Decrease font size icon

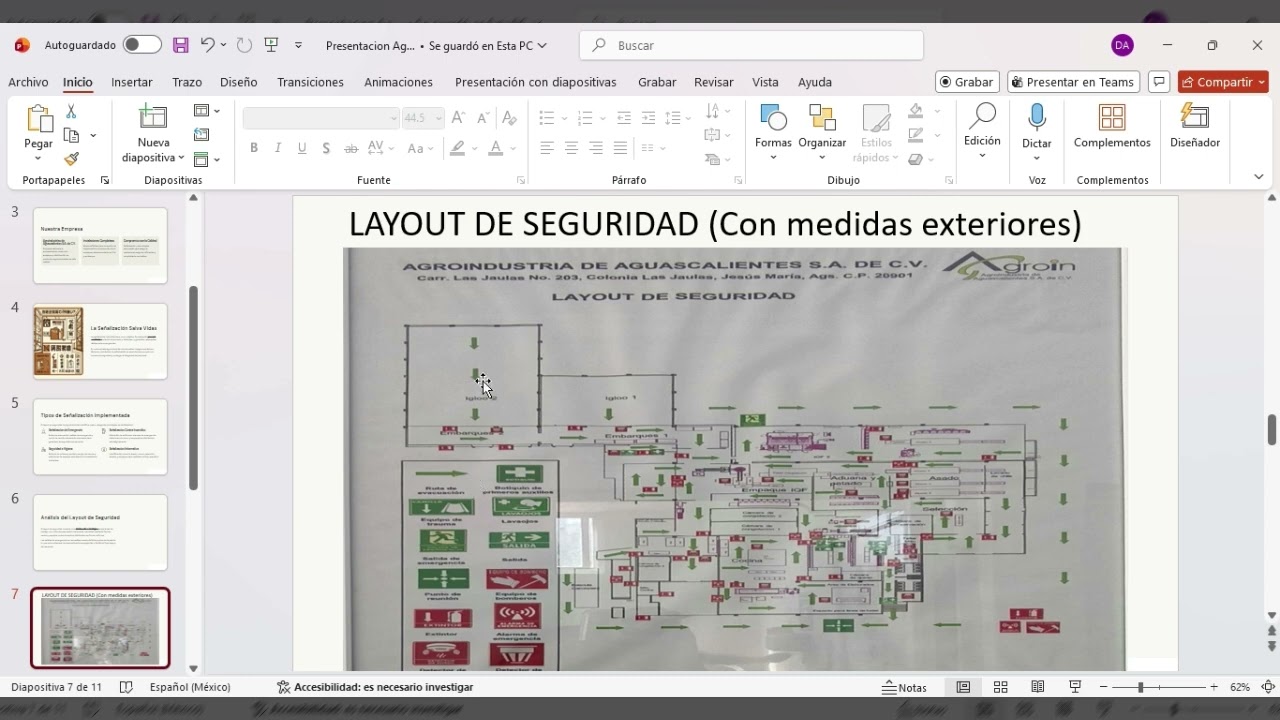tap(483, 118)
